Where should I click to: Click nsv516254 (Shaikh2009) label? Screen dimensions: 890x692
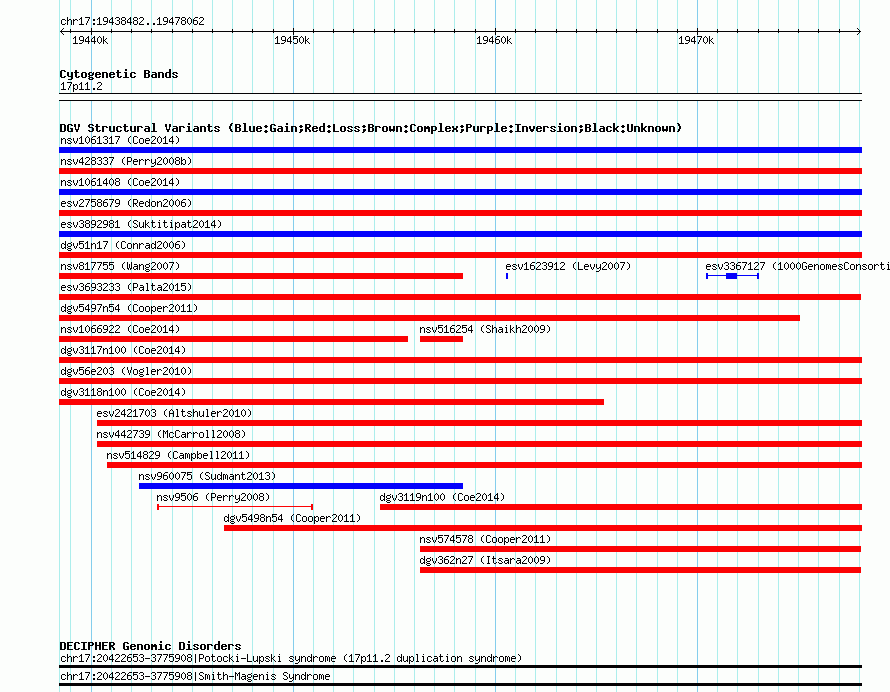(x=485, y=329)
